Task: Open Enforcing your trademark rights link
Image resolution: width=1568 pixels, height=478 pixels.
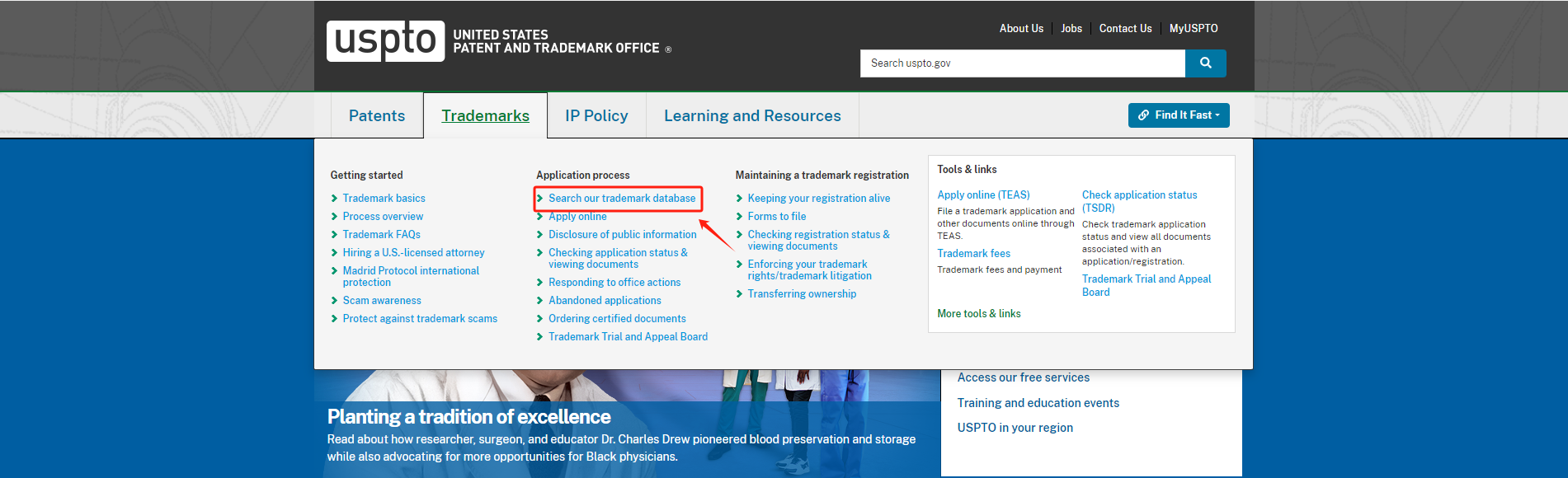Action: pyautogui.click(x=809, y=270)
